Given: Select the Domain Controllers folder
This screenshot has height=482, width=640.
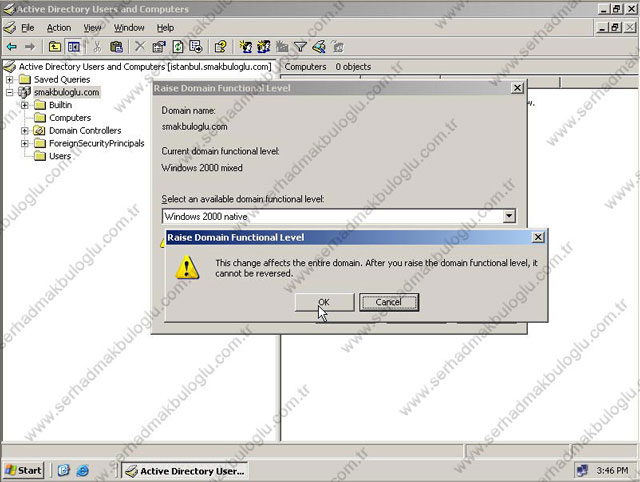Looking at the screenshot, I should 85,131.
